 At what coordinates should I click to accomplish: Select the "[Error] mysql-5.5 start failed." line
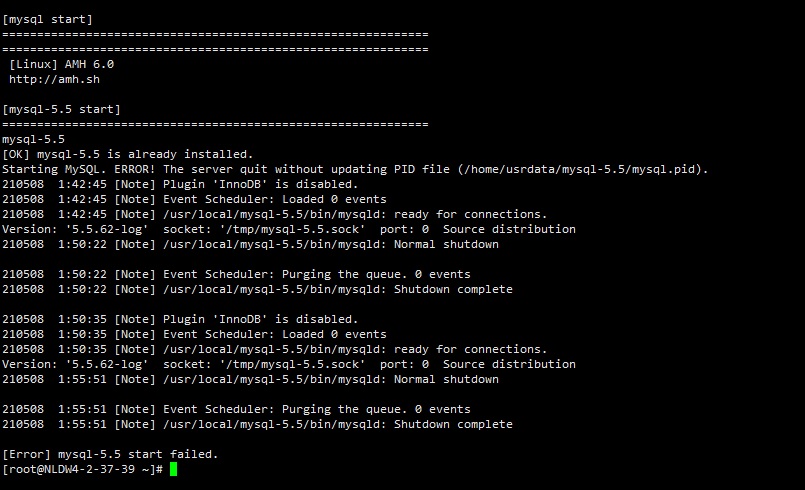(110, 454)
